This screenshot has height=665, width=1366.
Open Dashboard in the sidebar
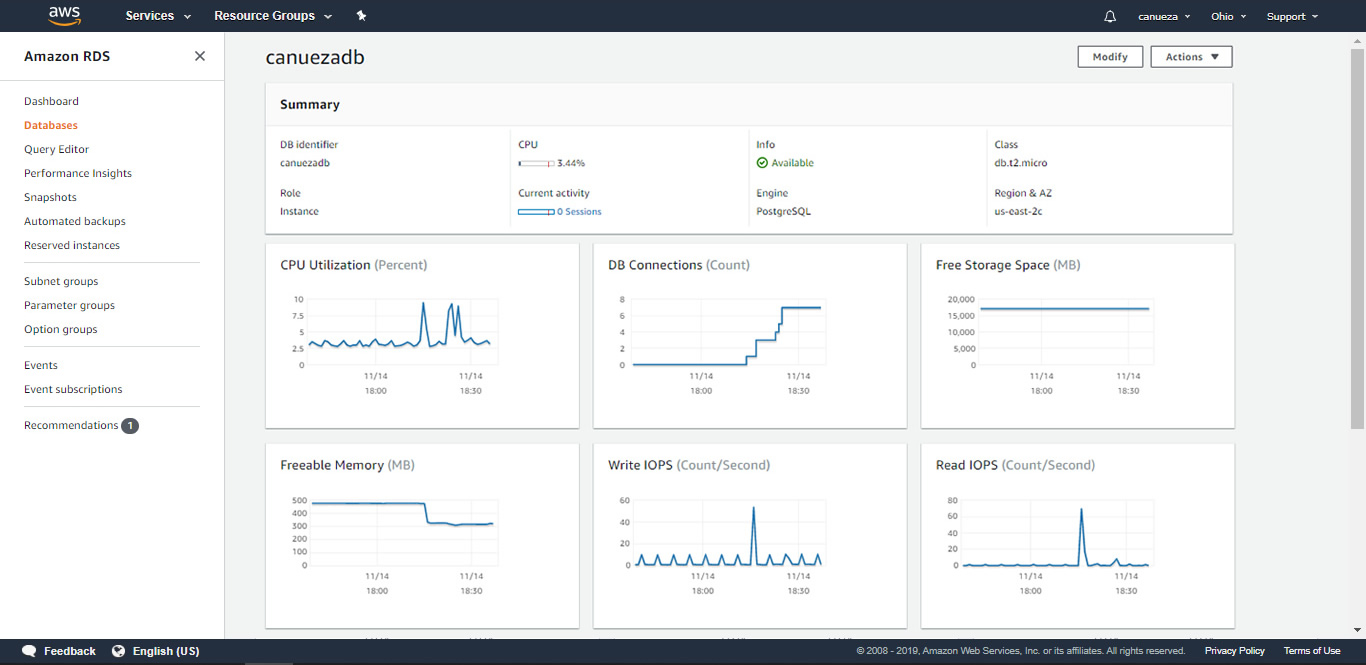(51, 101)
